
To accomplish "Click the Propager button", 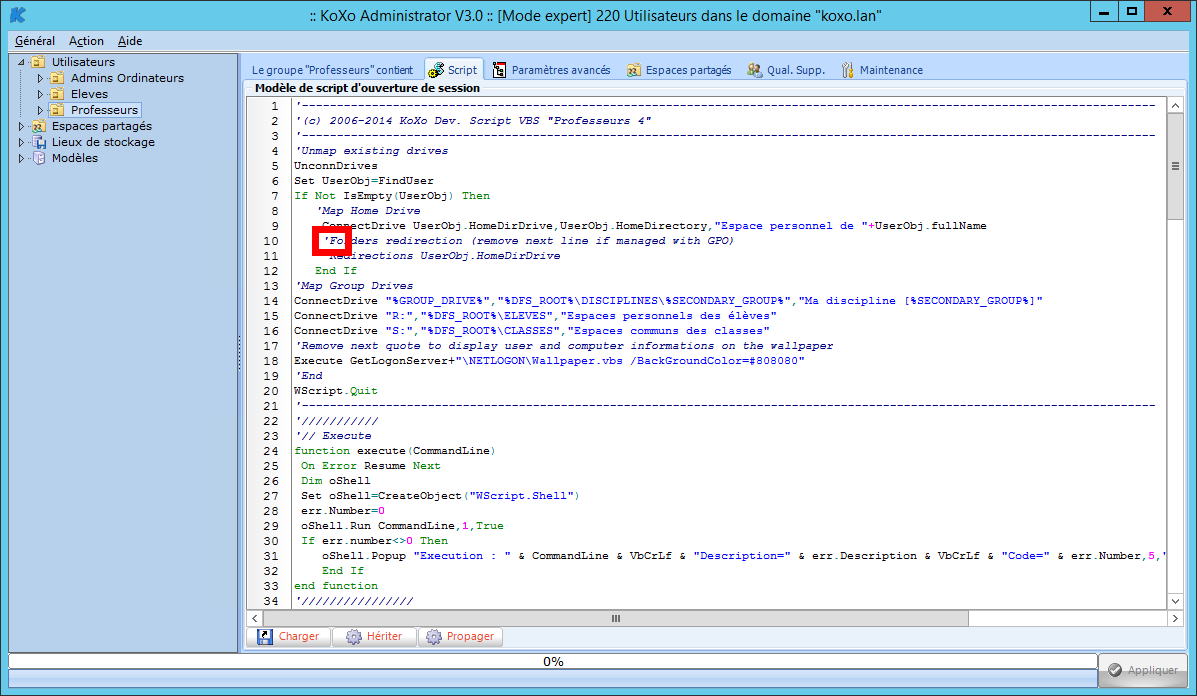I will (x=460, y=636).
